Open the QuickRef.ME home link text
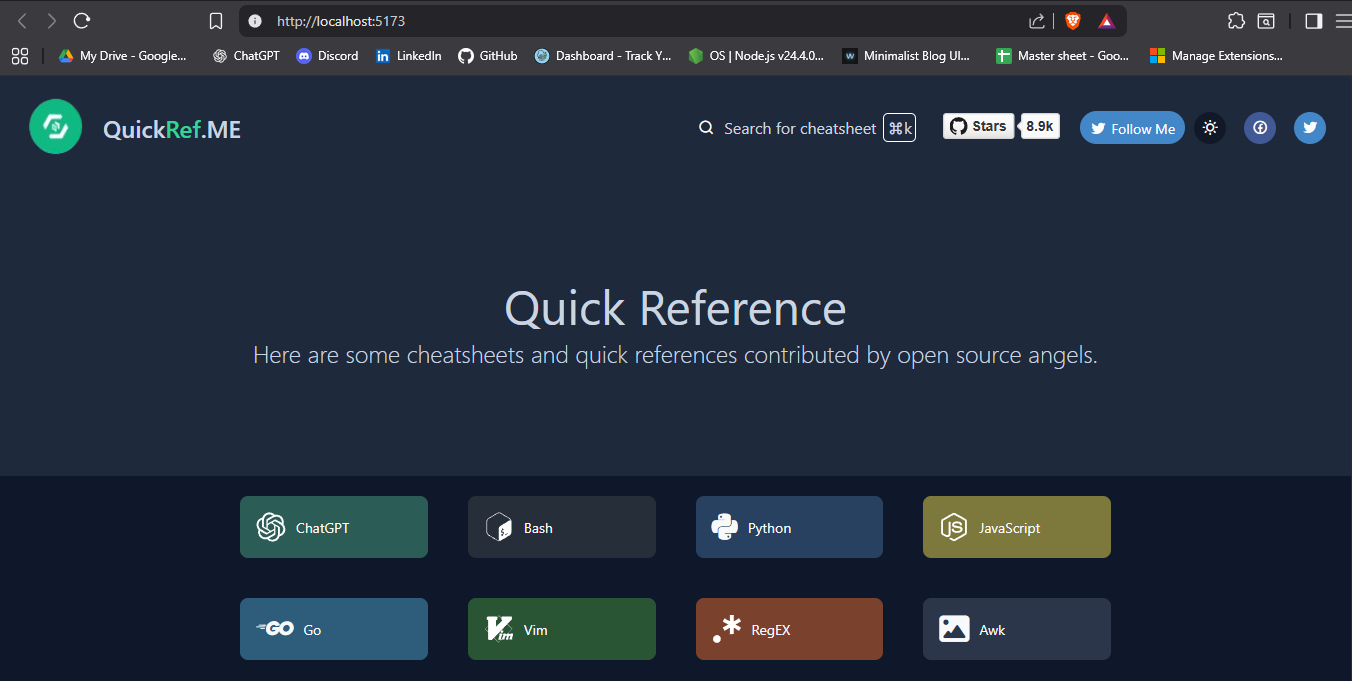Image resolution: width=1352 pixels, height=681 pixels. tap(172, 129)
